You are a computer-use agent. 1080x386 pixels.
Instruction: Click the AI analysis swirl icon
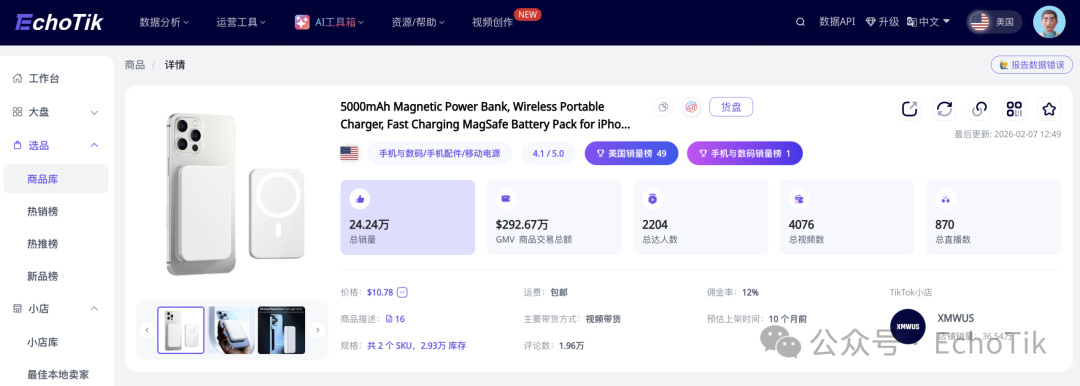click(692, 107)
